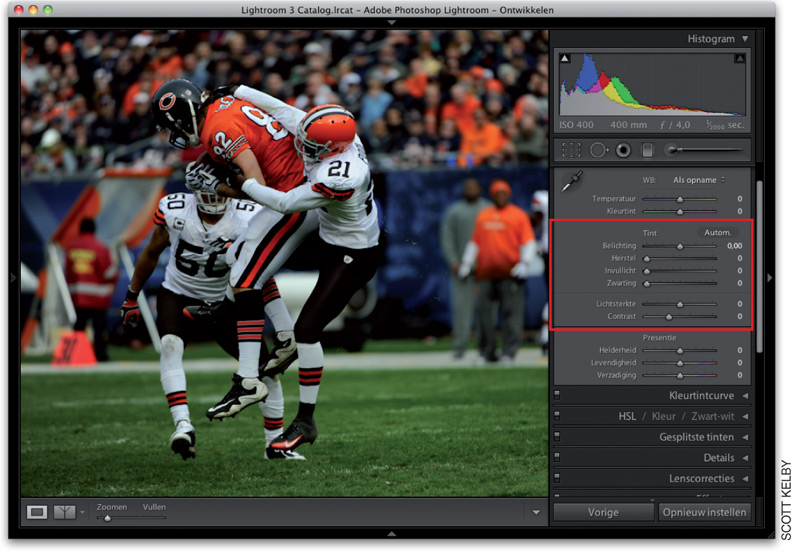Click the 'Presentie' section label

click(x=659, y=338)
